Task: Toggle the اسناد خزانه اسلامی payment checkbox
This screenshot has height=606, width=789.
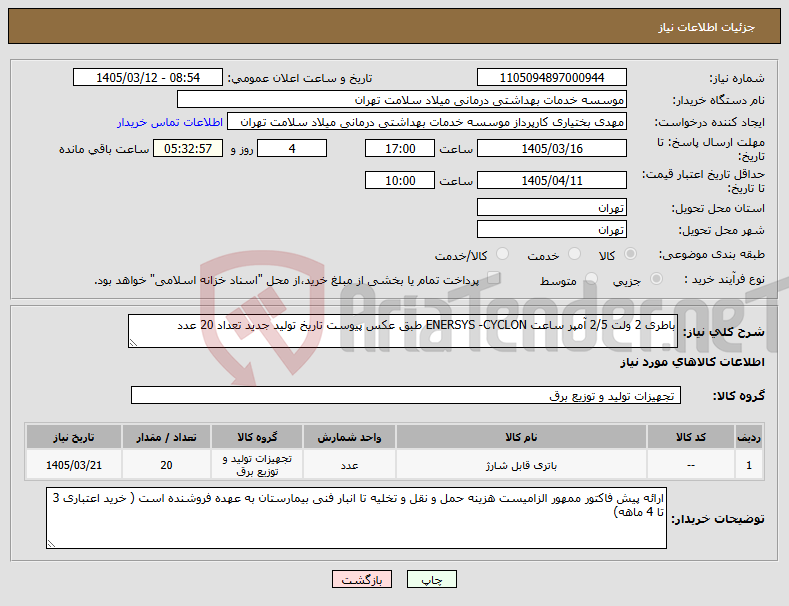Action: (x=493, y=278)
